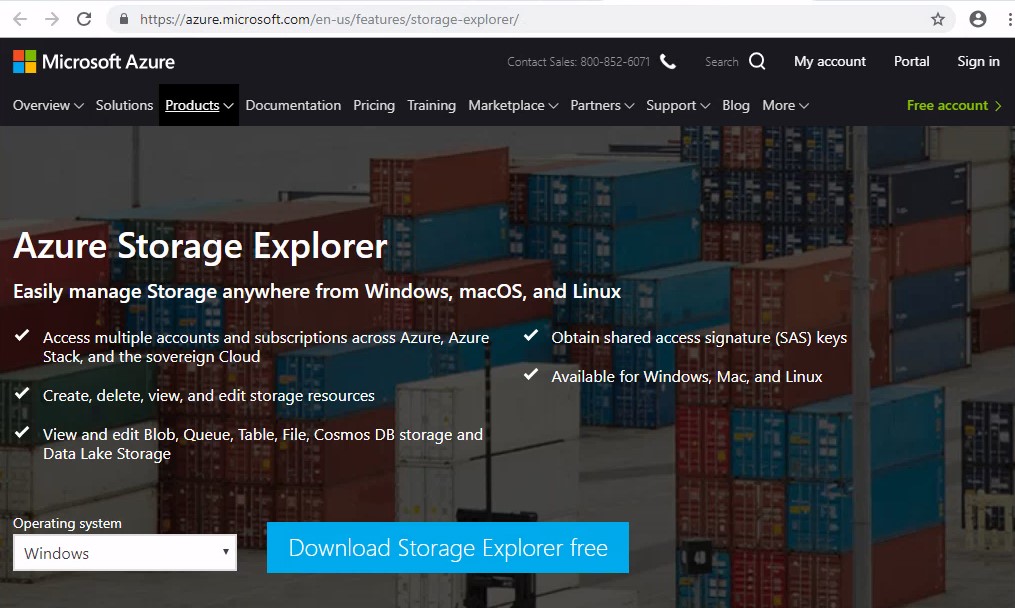Click Download Storage Explorer free
1015x608 pixels.
447,548
